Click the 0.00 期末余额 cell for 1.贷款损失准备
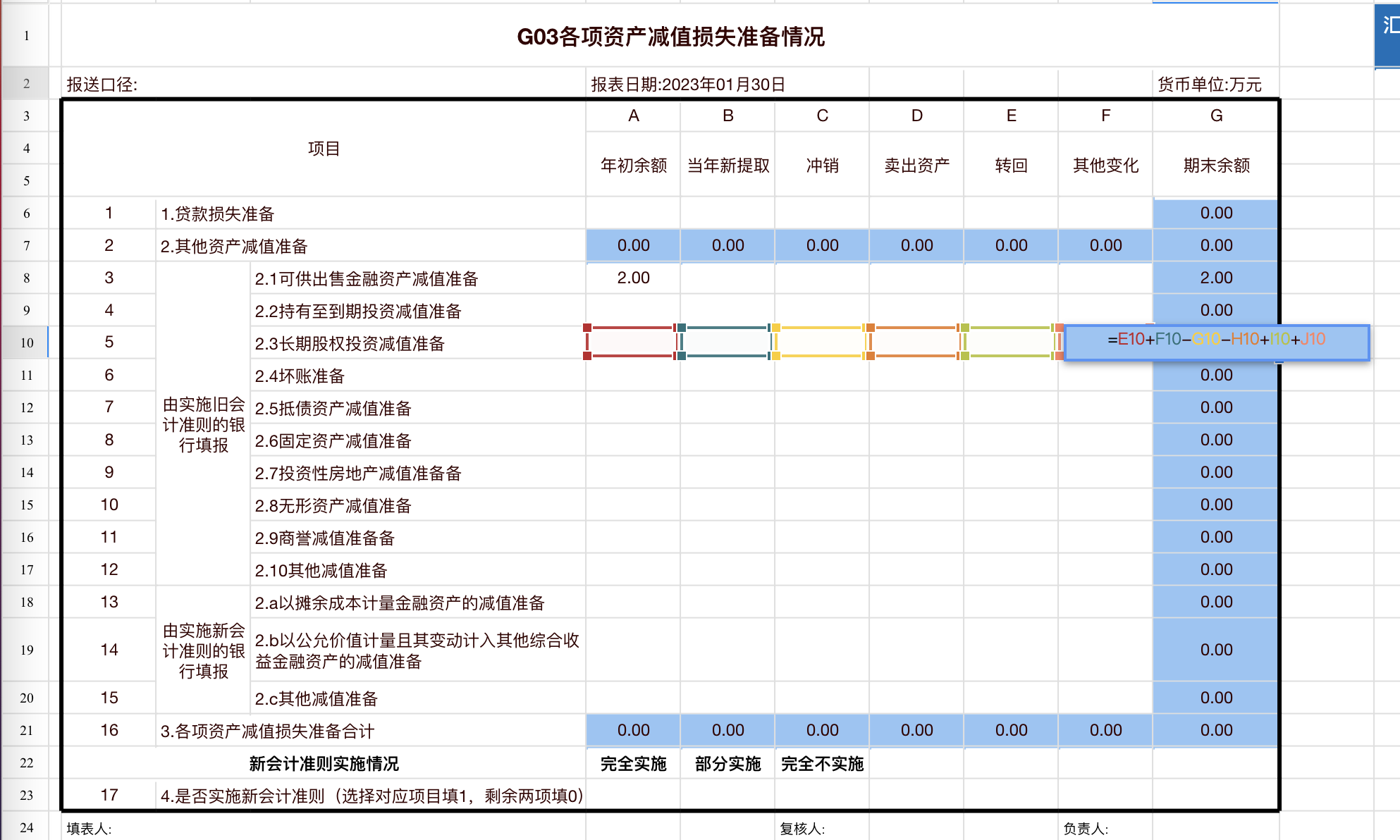Image resolution: width=1400 pixels, height=840 pixels. click(x=1217, y=213)
